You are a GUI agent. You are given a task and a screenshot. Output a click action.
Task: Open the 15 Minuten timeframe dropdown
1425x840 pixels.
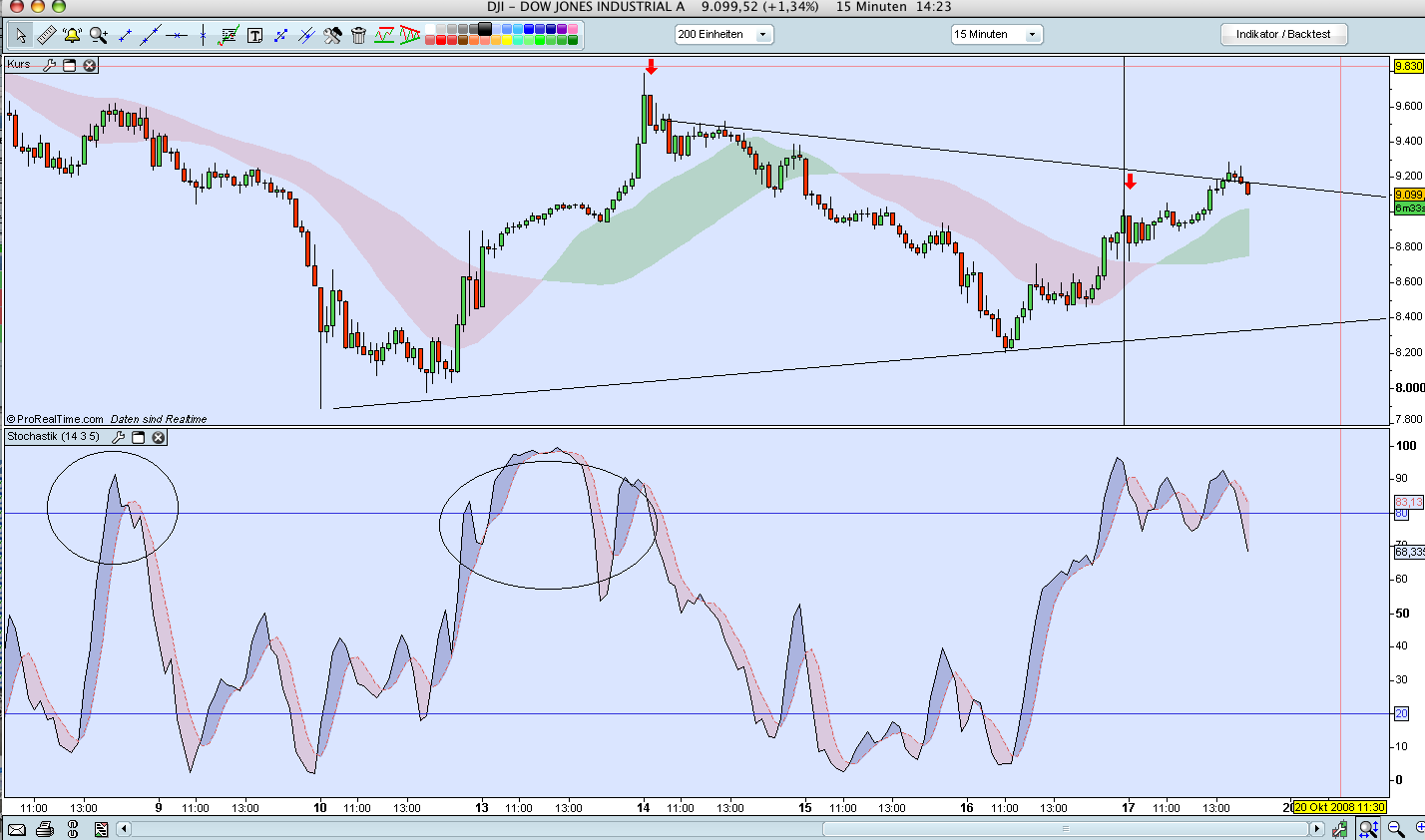(997, 34)
